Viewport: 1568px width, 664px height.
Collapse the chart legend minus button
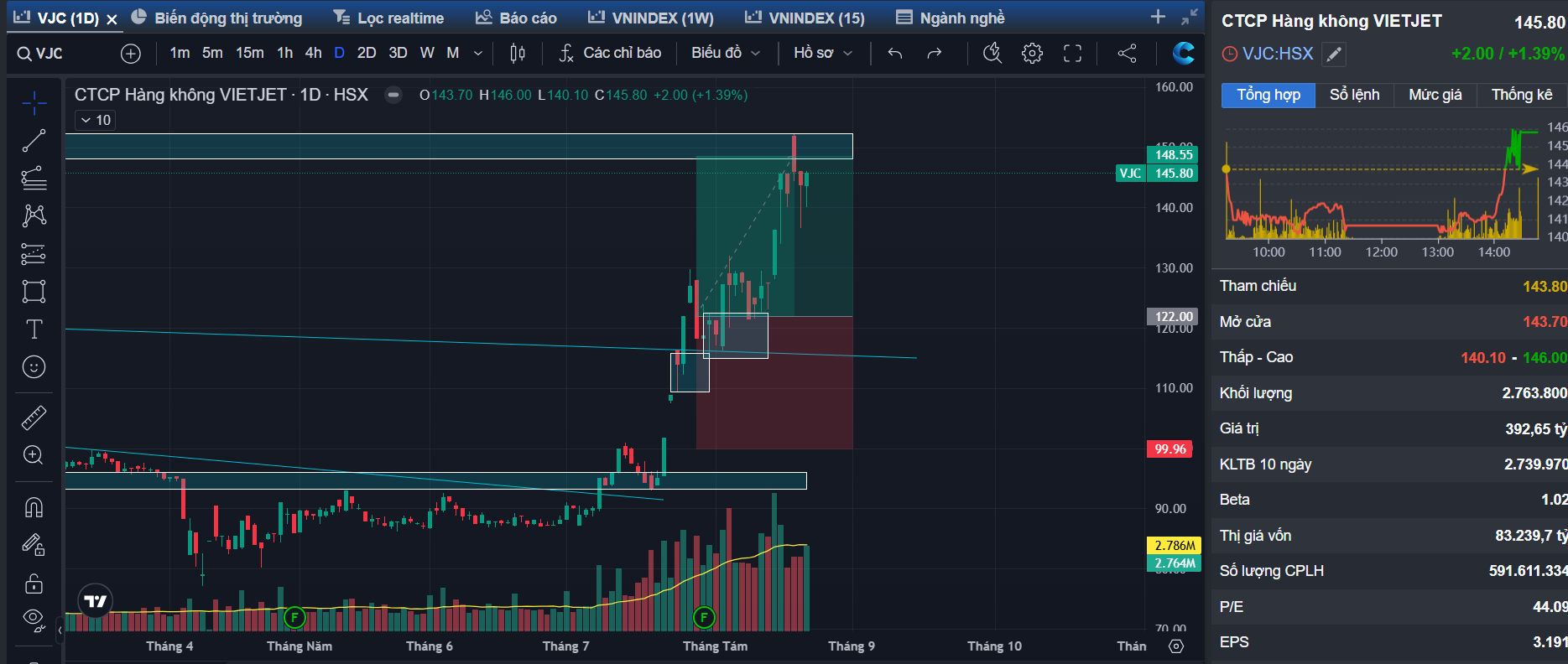coord(393,95)
